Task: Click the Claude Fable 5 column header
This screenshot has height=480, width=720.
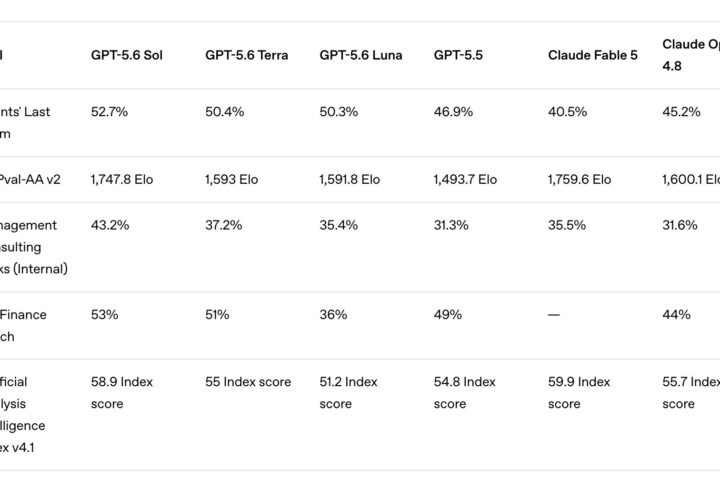Action: tap(593, 55)
